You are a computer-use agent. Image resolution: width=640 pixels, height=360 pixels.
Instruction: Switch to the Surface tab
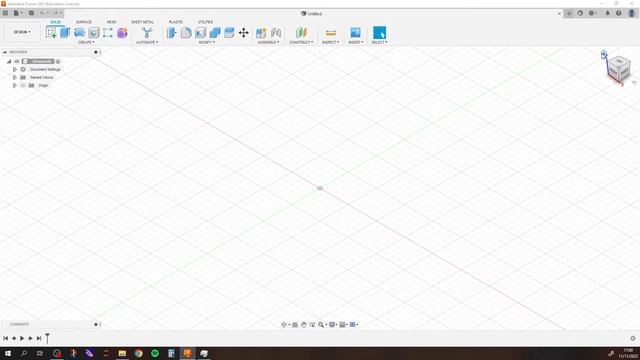tap(84, 22)
